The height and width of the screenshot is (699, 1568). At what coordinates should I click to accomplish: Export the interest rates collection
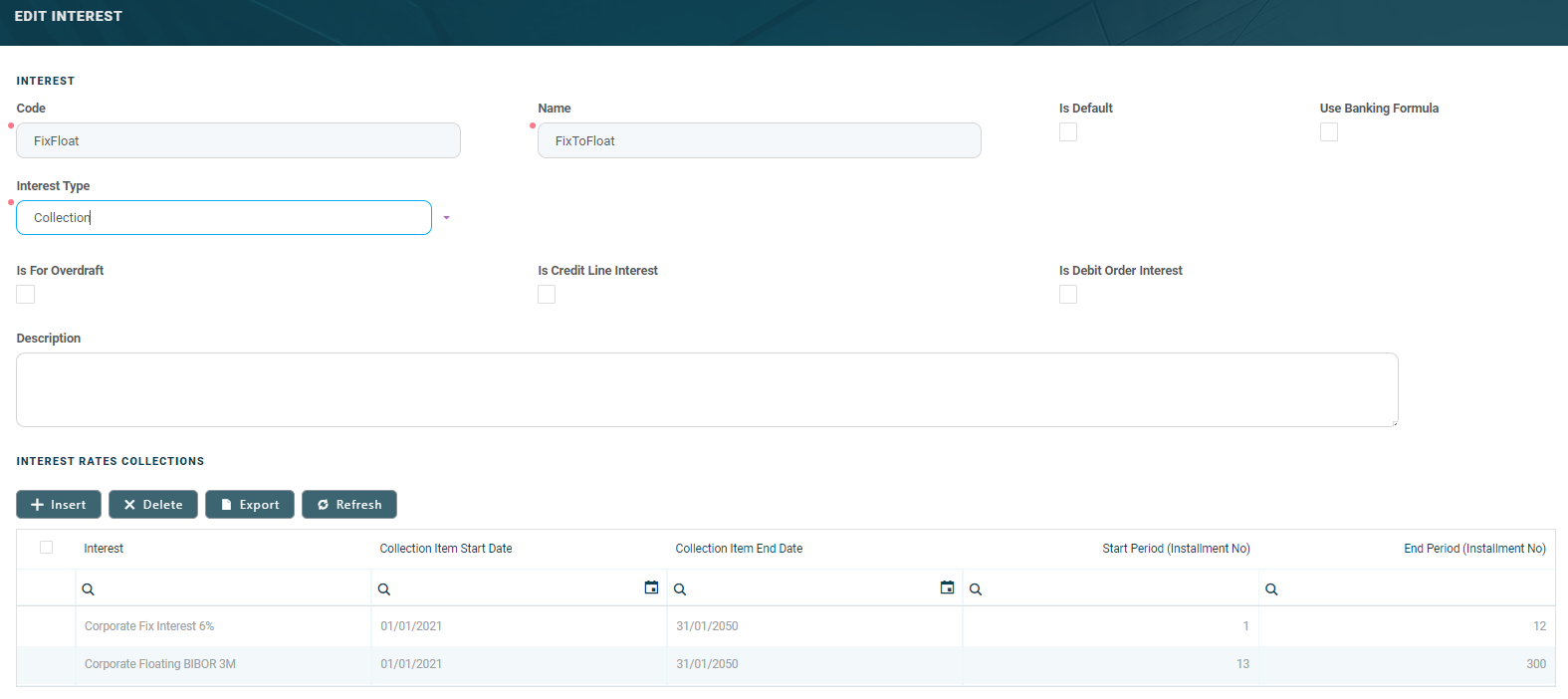coord(250,505)
